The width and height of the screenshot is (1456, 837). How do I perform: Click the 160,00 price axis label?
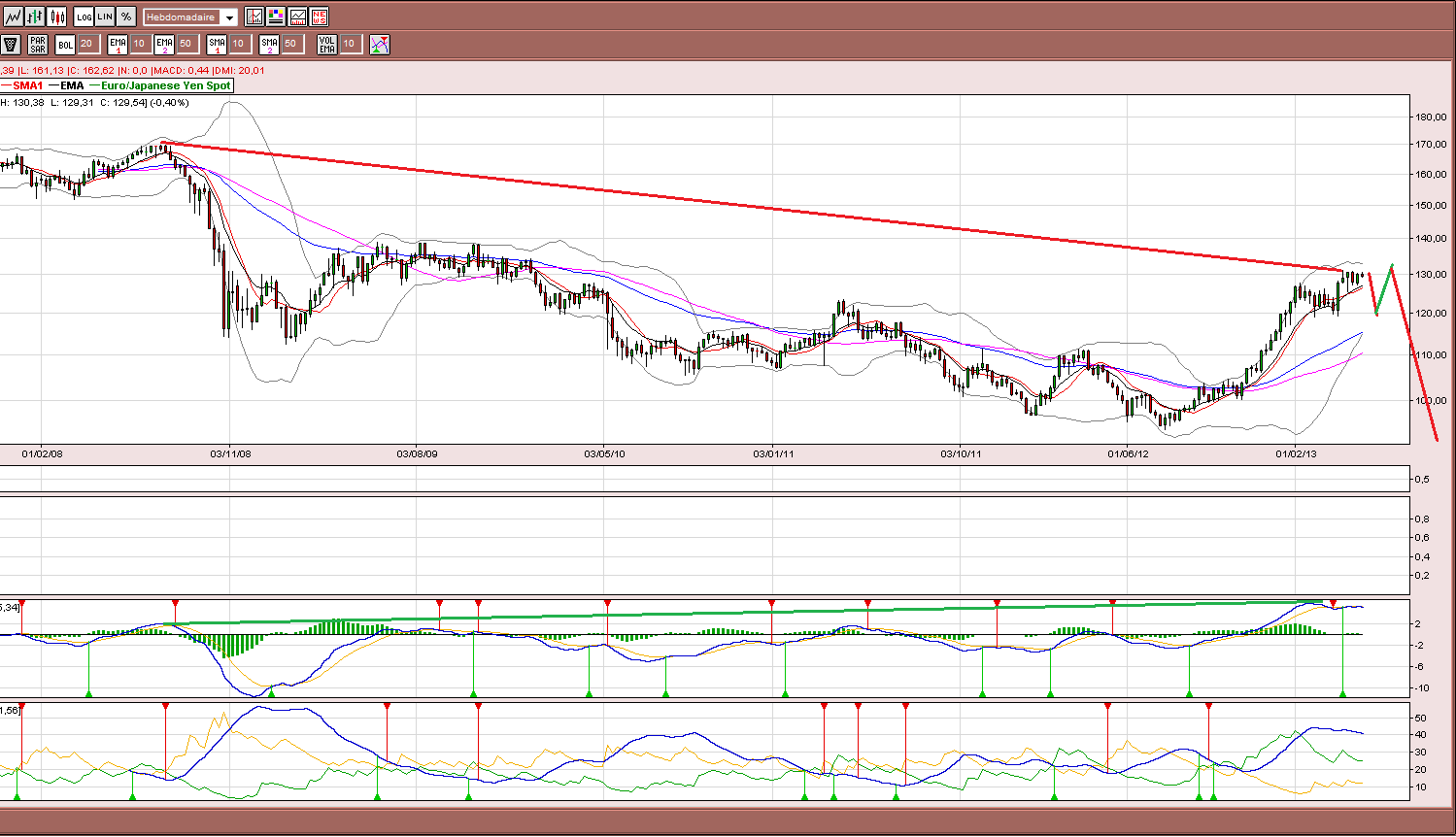coord(1432,175)
